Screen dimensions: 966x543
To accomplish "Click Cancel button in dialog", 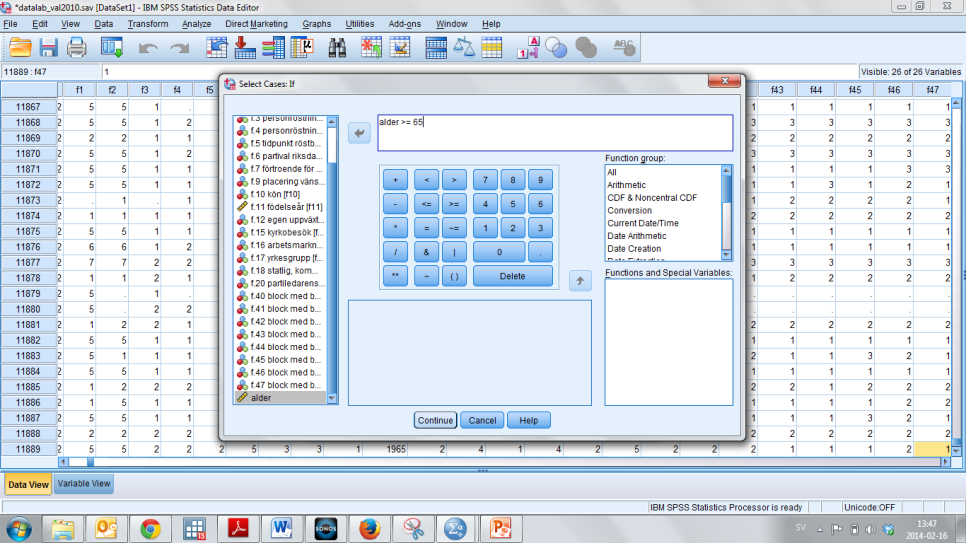I will coord(482,420).
